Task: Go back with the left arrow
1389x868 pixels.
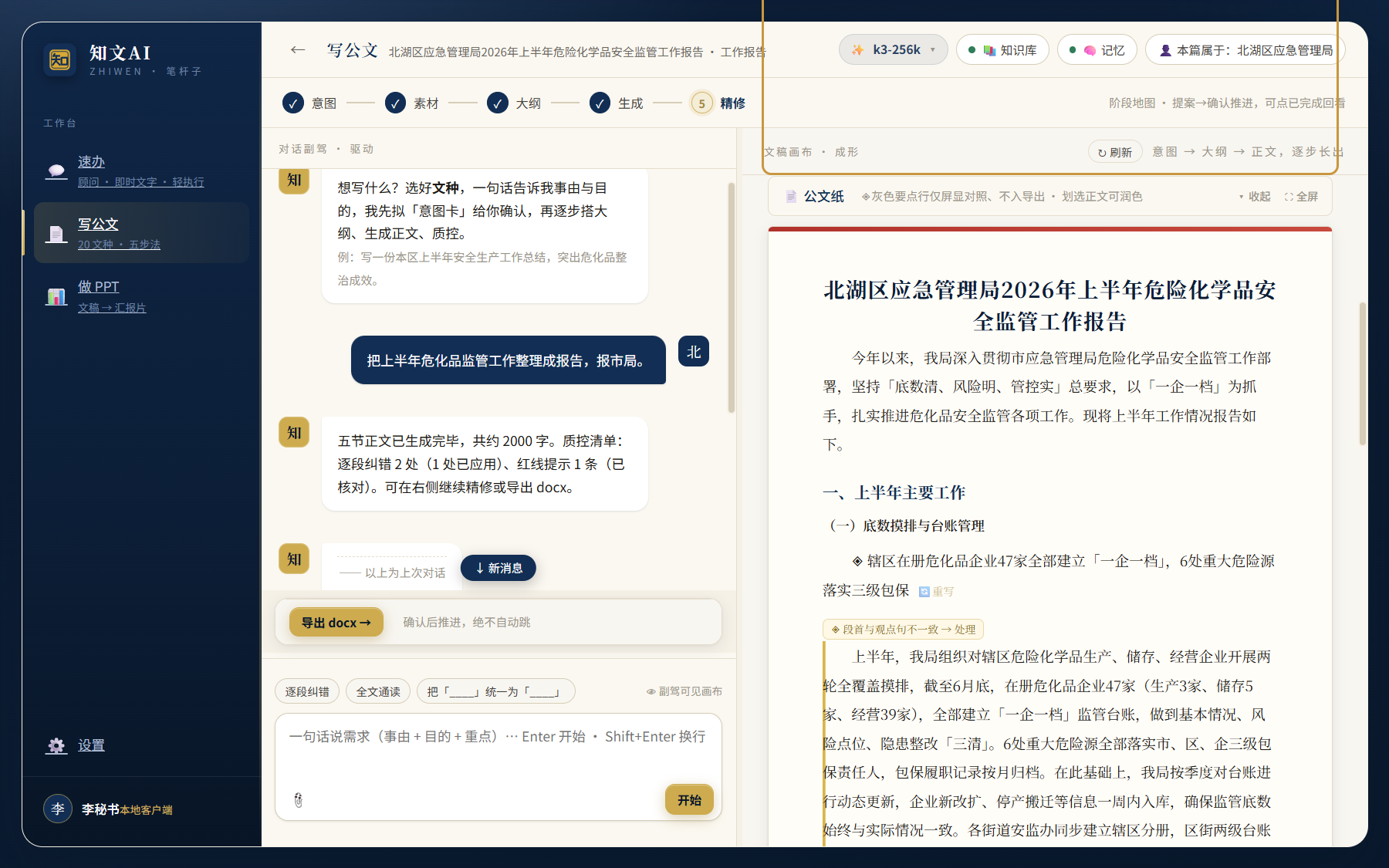Action: pyautogui.click(x=298, y=50)
